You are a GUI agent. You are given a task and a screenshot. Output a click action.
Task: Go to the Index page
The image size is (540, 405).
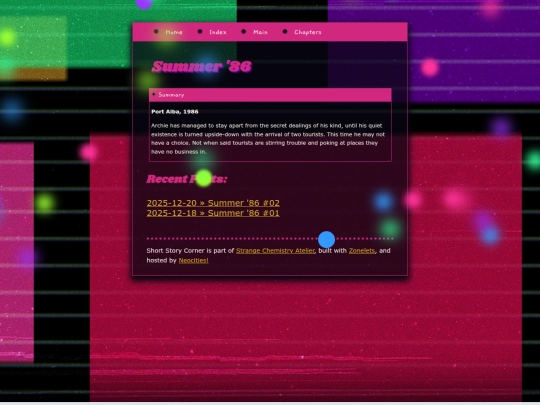click(218, 32)
